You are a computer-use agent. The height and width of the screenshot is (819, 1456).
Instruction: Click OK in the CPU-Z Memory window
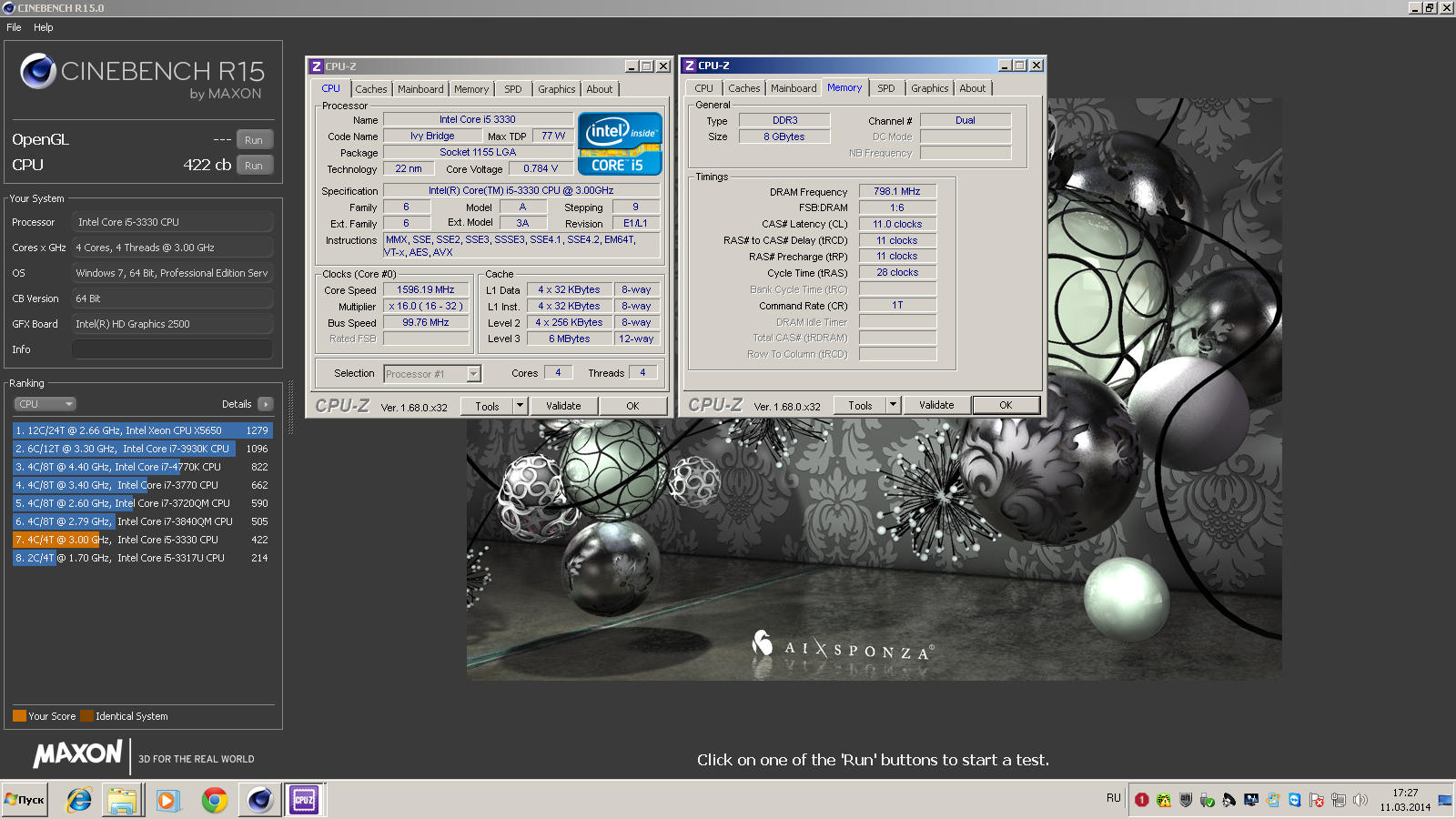(x=1006, y=405)
